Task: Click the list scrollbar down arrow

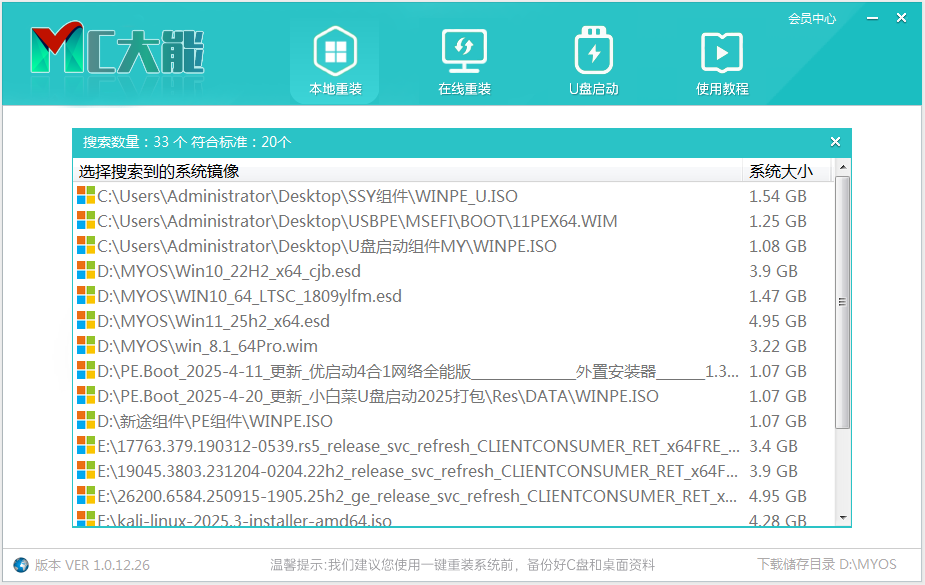Action: pos(843,517)
